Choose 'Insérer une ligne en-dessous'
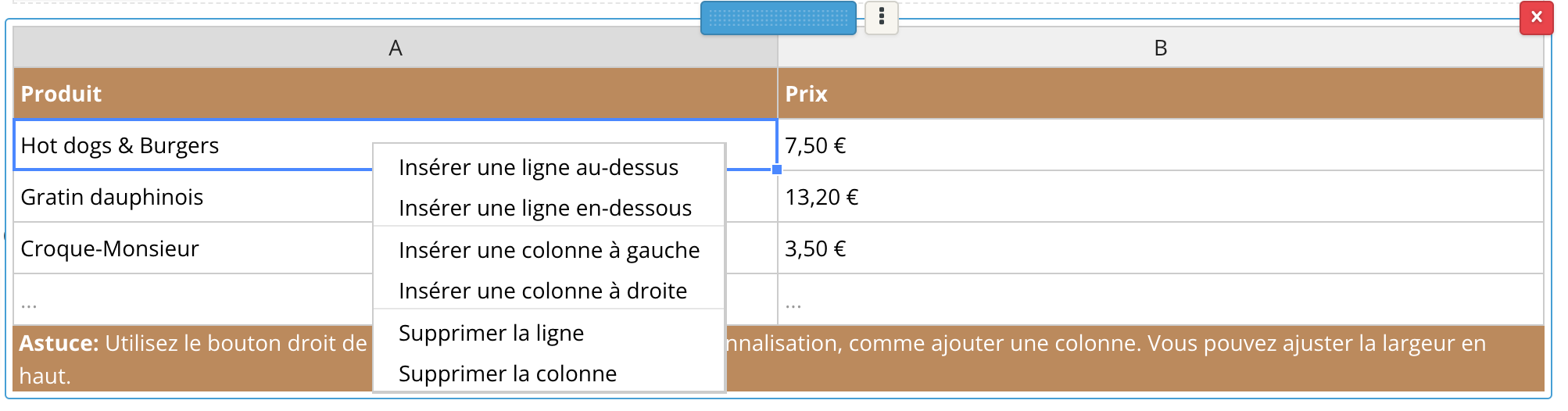Viewport: 1568px width, 411px height. point(545,208)
